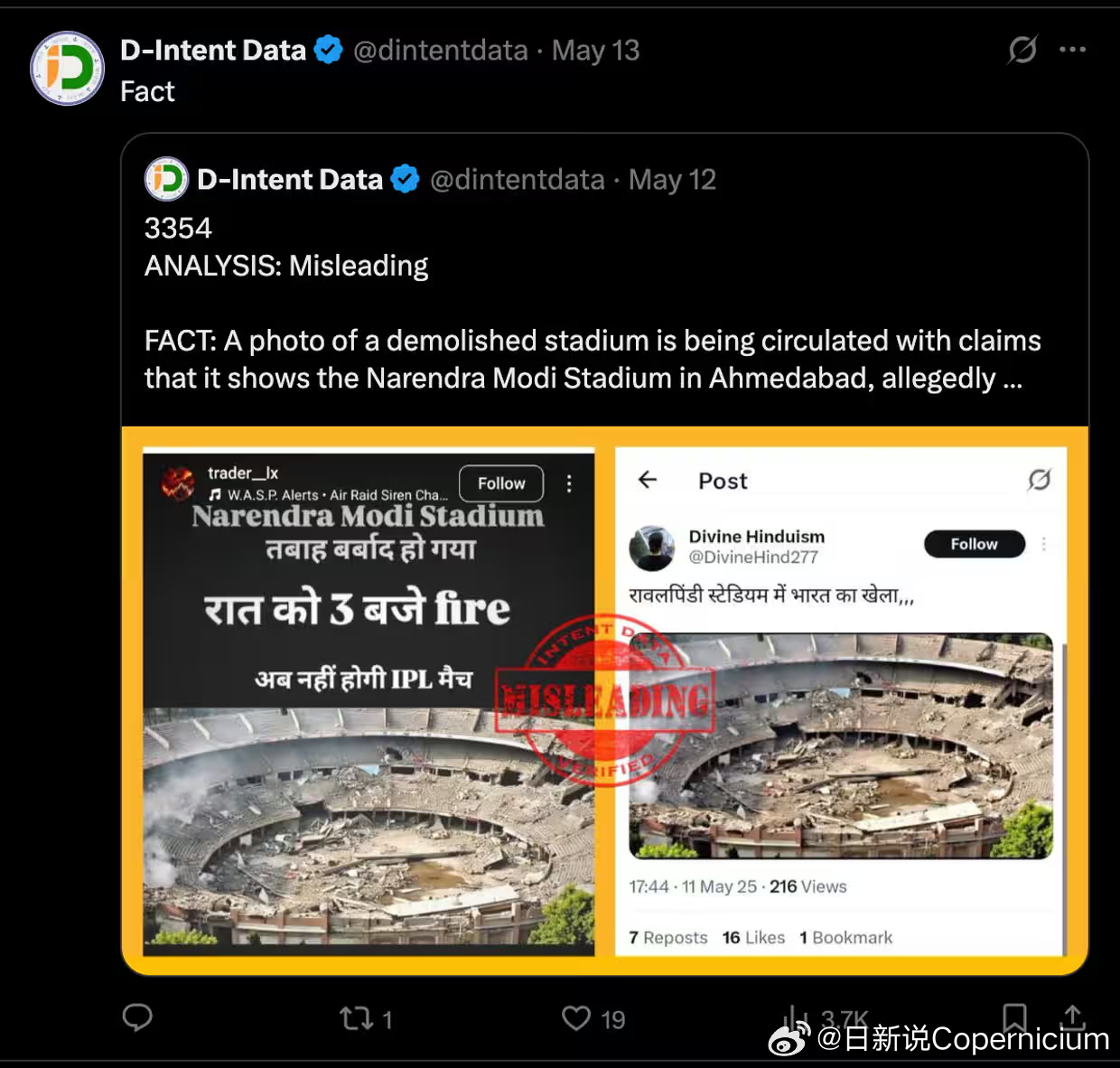Open the Narendra Modi Stadium fire image

click(x=369, y=701)
